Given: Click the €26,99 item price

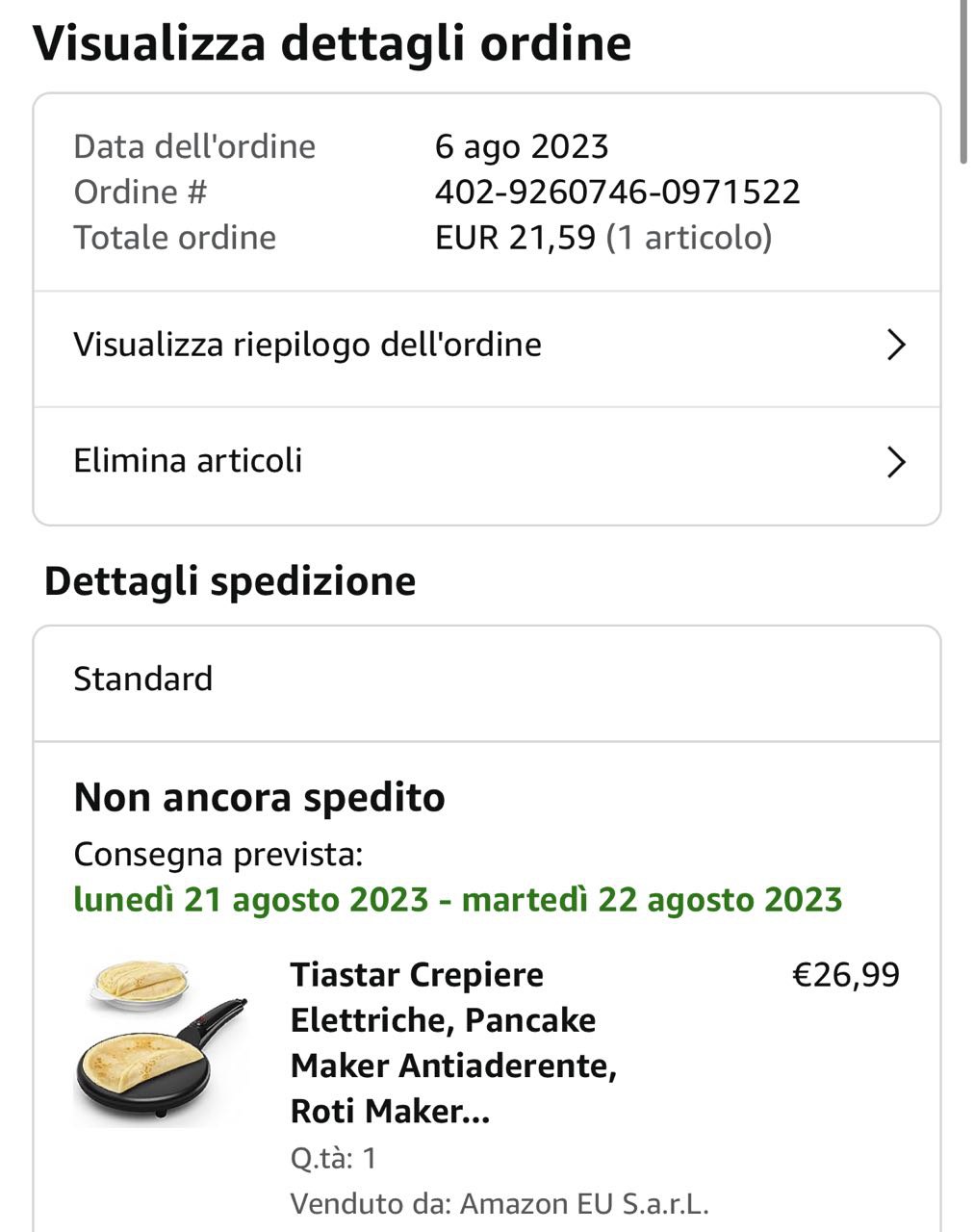Looking at the screenshot, I should tap(846, 975).
